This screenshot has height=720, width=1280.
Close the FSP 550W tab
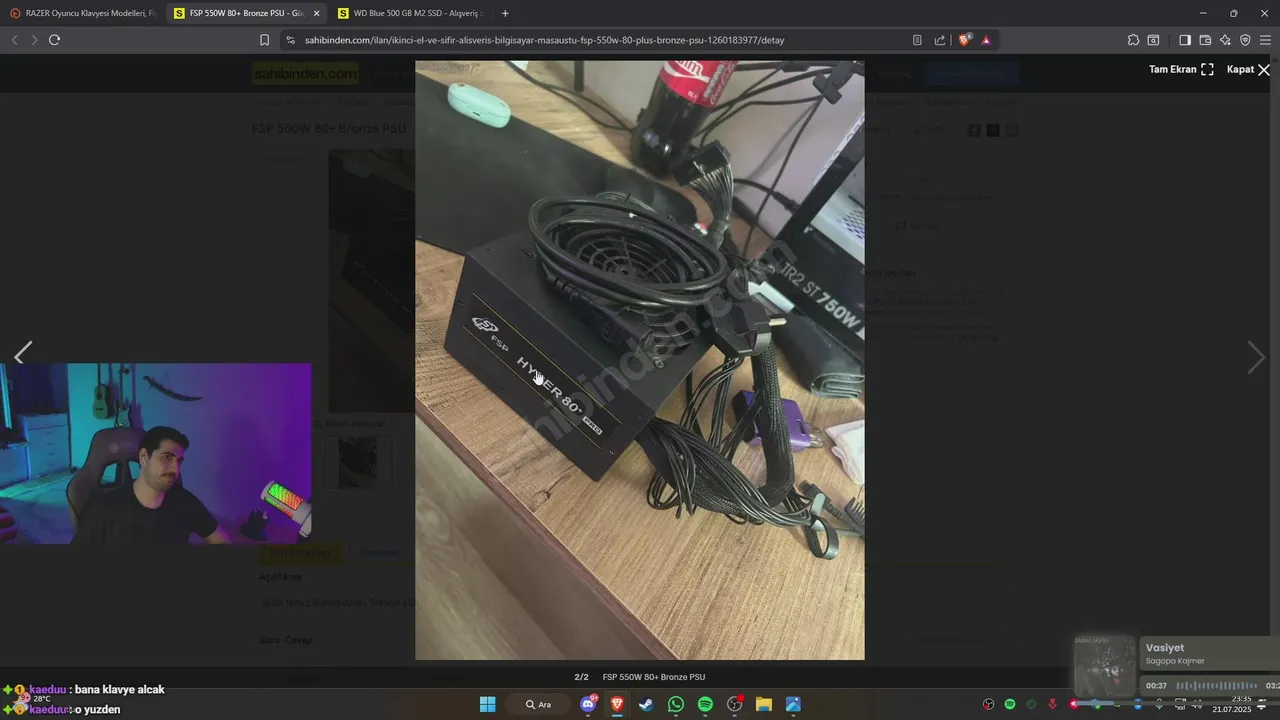316,13
